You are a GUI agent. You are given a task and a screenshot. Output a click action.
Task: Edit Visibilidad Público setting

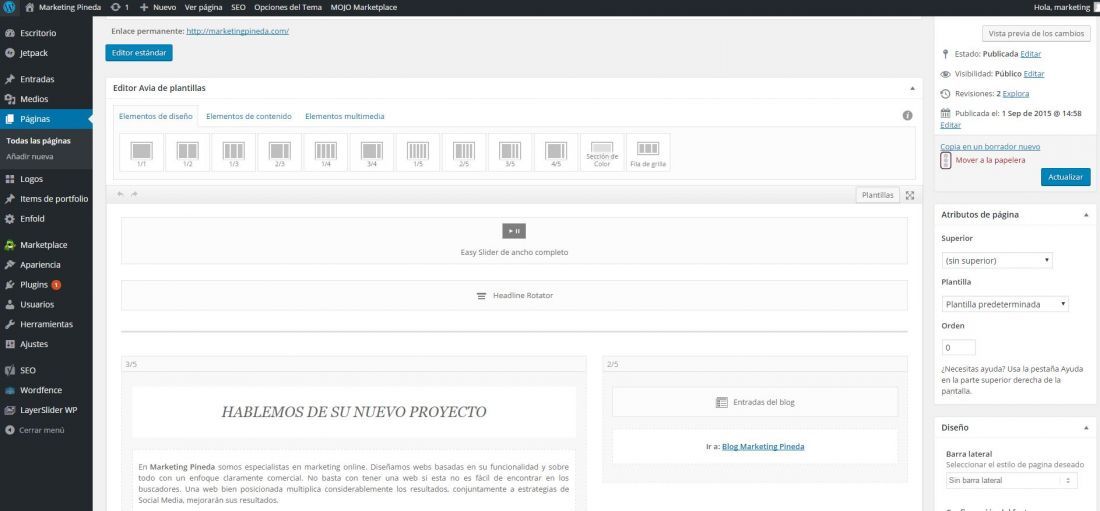1034,74
